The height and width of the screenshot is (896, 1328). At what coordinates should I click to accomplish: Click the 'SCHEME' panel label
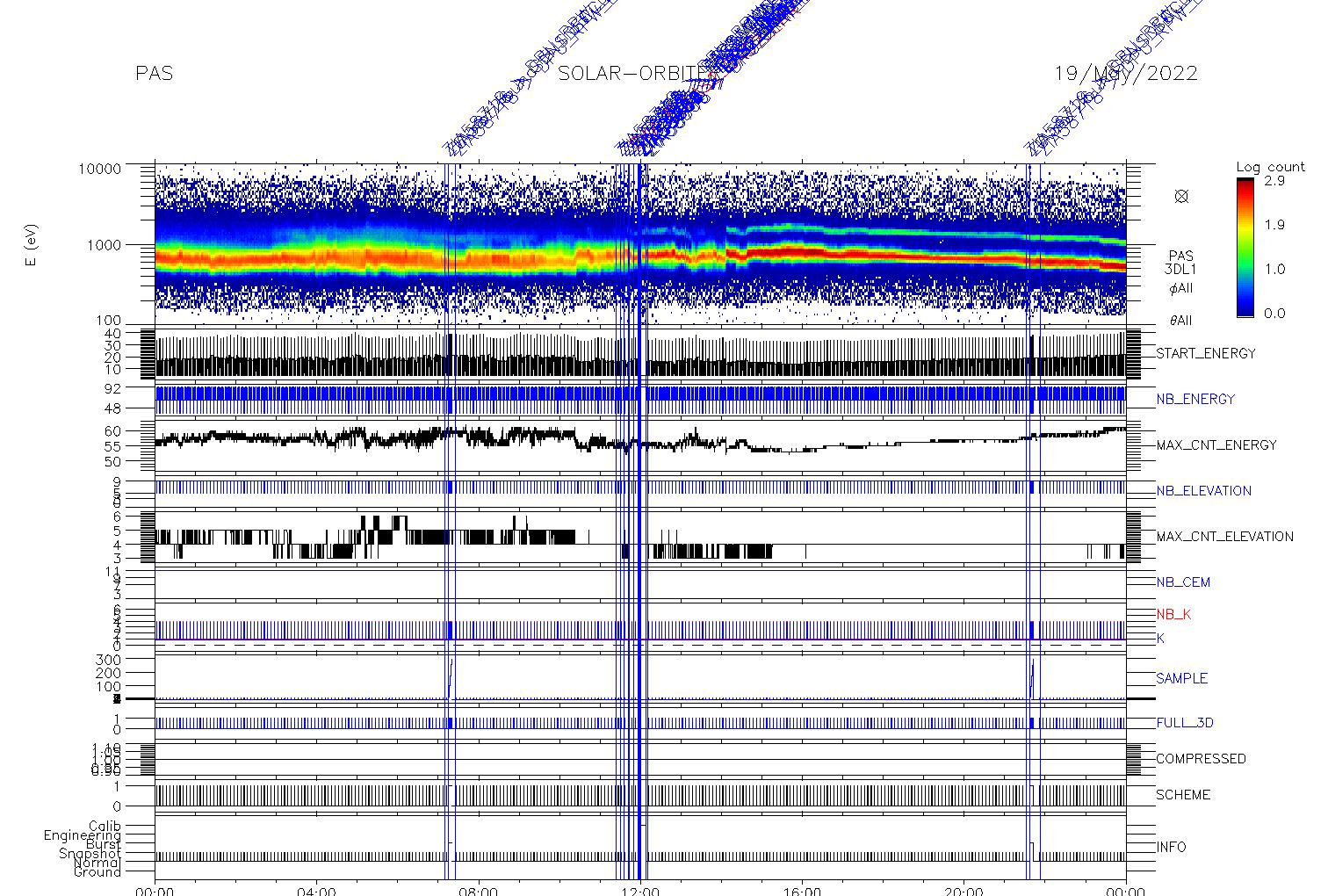pyautogui.click(x=1183, y=795)
